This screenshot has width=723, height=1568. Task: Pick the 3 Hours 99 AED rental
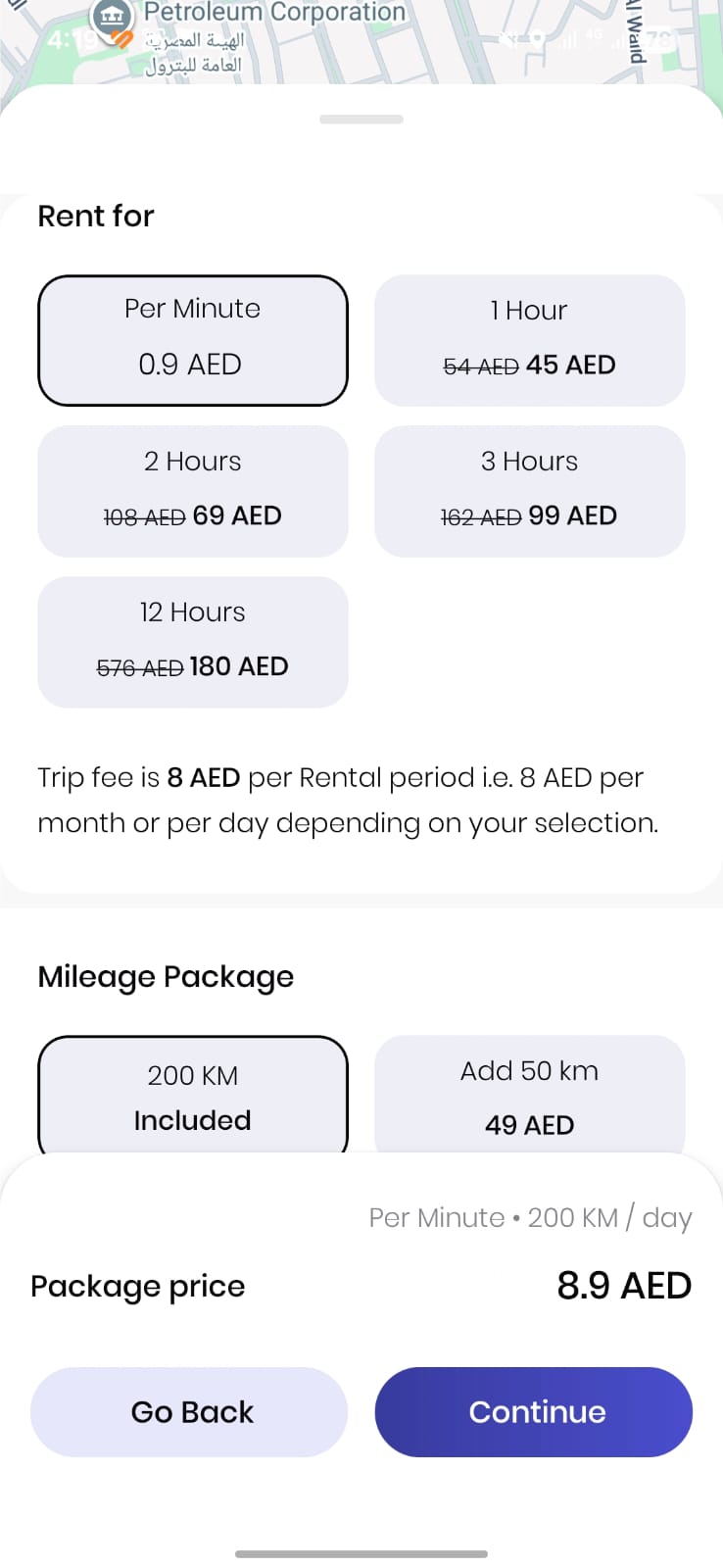(x=529, y=491)
